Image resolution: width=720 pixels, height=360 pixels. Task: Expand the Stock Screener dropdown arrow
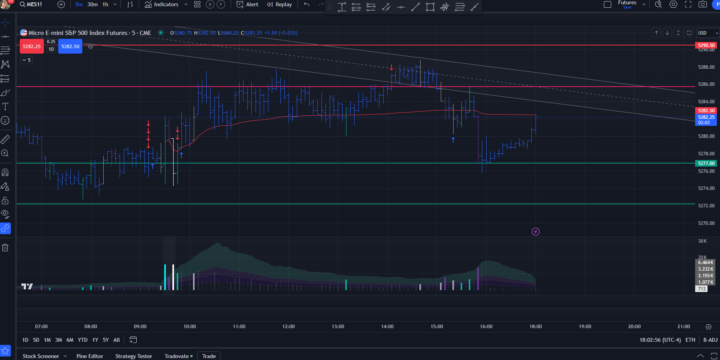65,356
